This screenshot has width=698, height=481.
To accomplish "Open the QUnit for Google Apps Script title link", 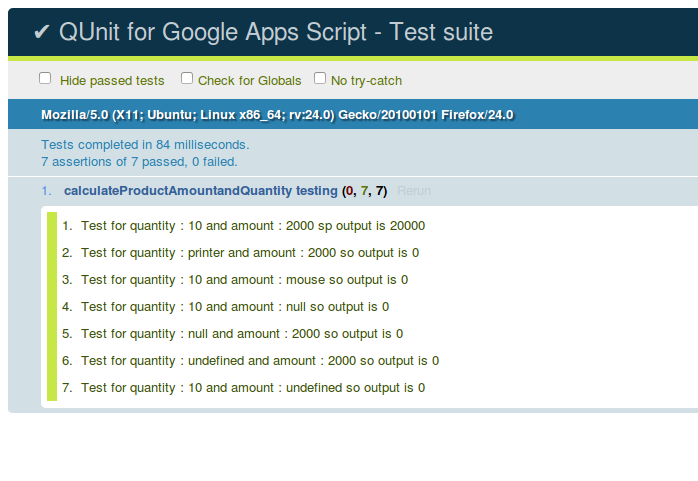I will pos(276,32).
